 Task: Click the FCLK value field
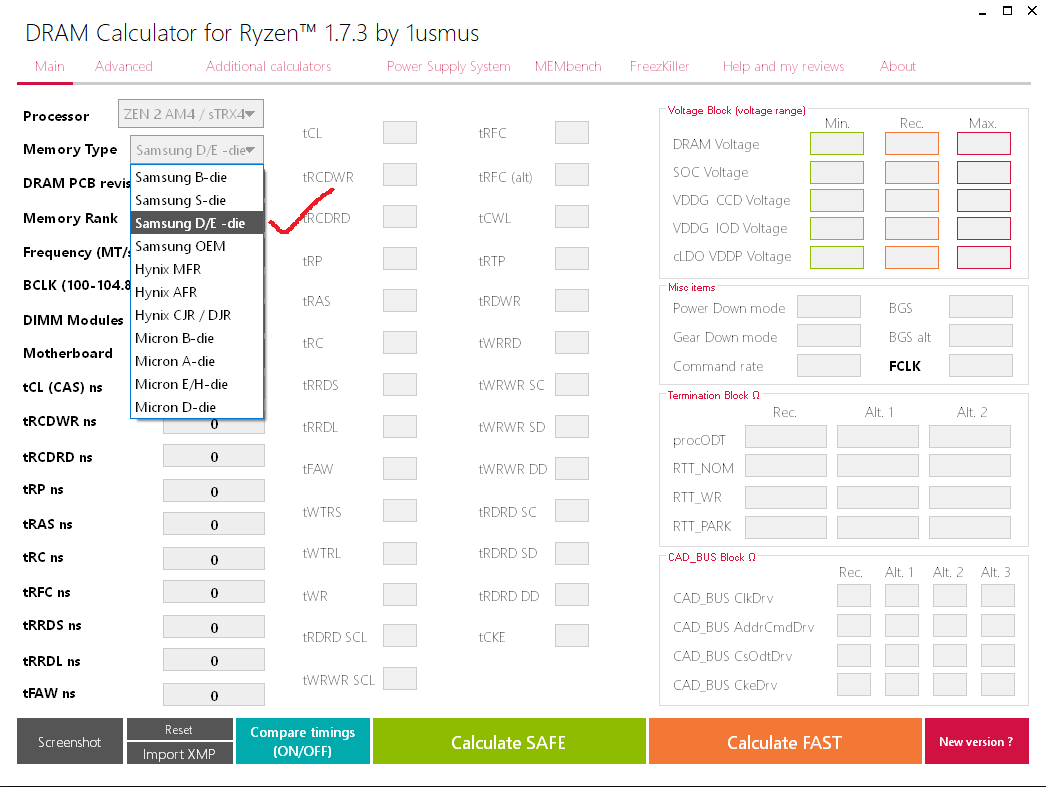click(981, 365)
